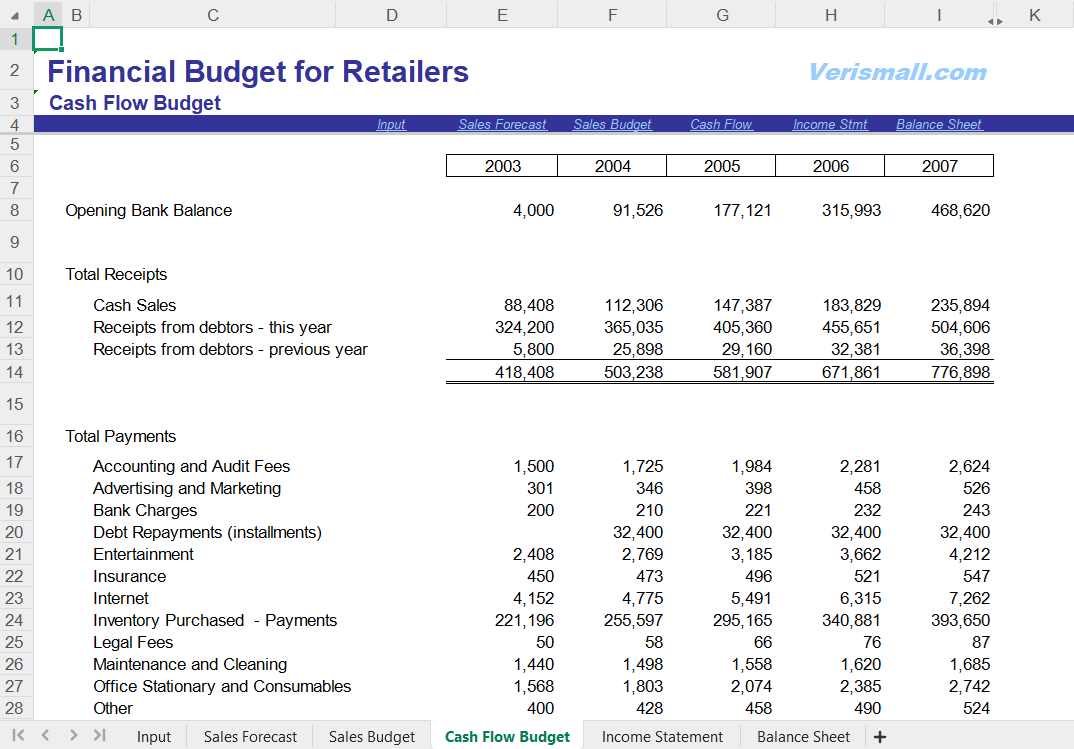The image size is (1074, 749).
Task: Go to the Balance Sheet tab
Action: coord(803,737)
